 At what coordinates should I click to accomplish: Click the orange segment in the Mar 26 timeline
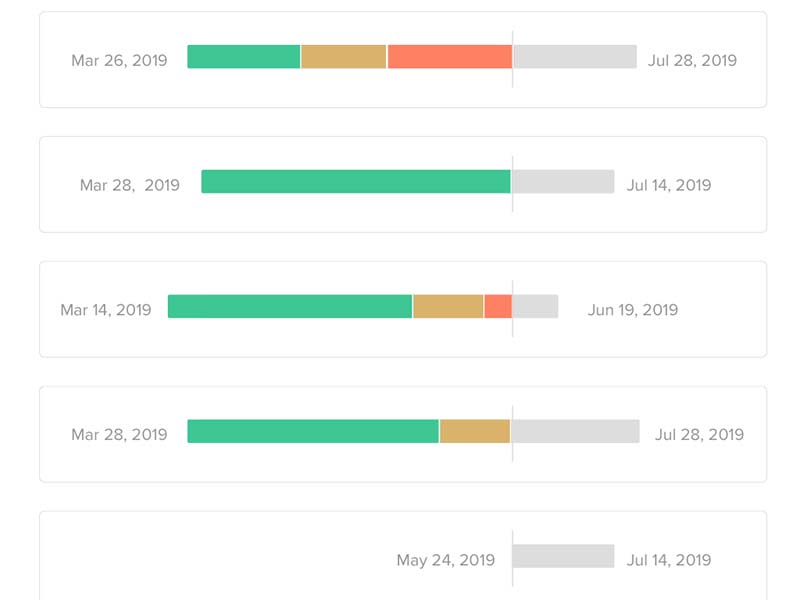pos(450,57)
